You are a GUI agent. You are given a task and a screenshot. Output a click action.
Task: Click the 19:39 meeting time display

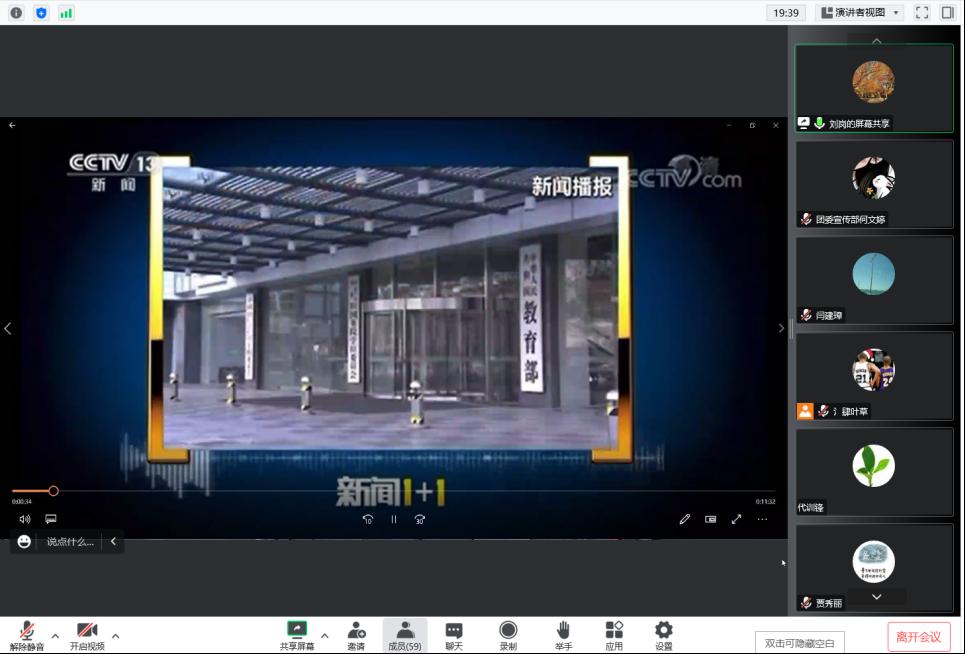pos(786,12)
